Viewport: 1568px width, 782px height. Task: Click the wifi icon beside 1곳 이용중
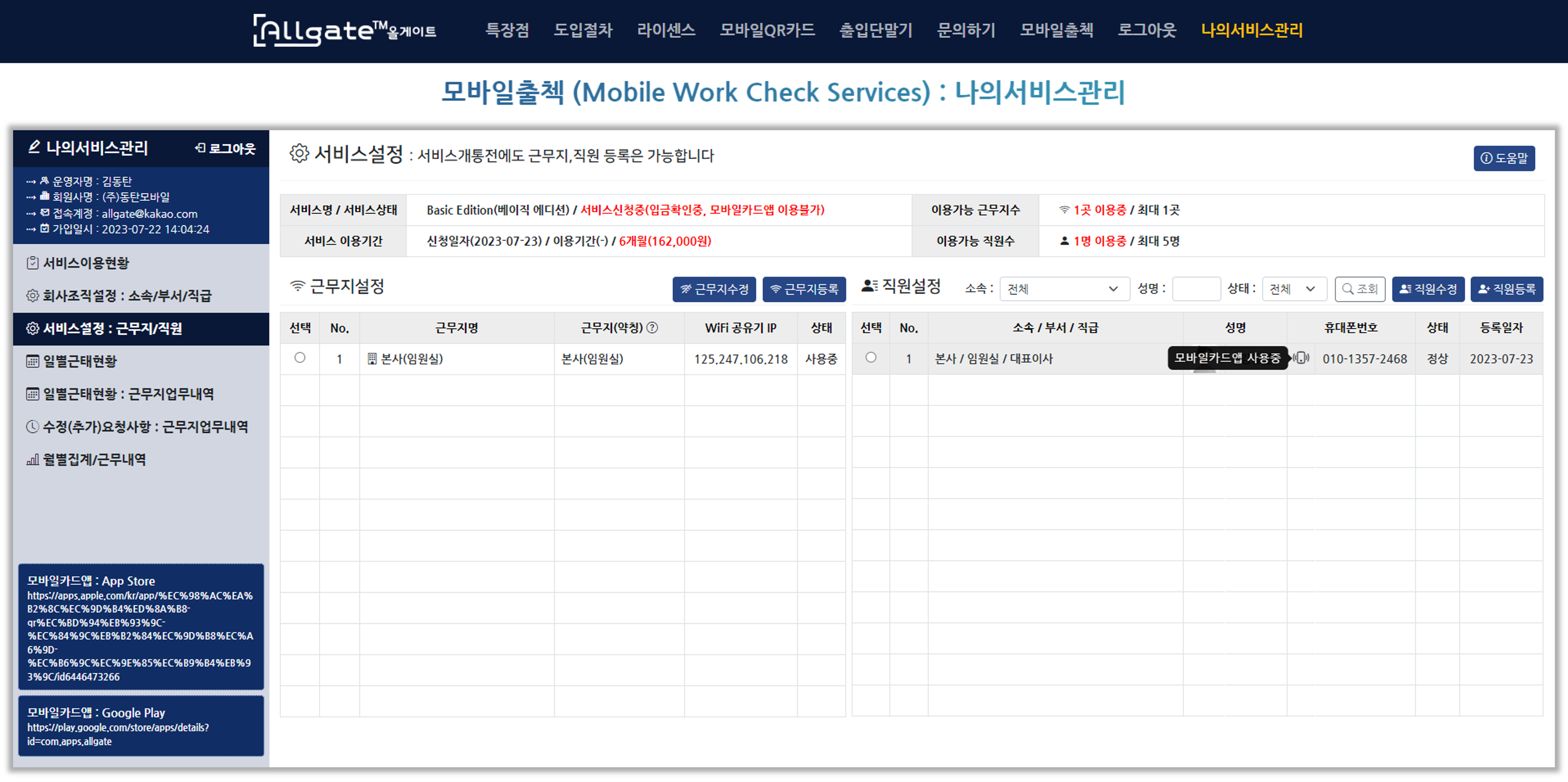[1064, 210]
